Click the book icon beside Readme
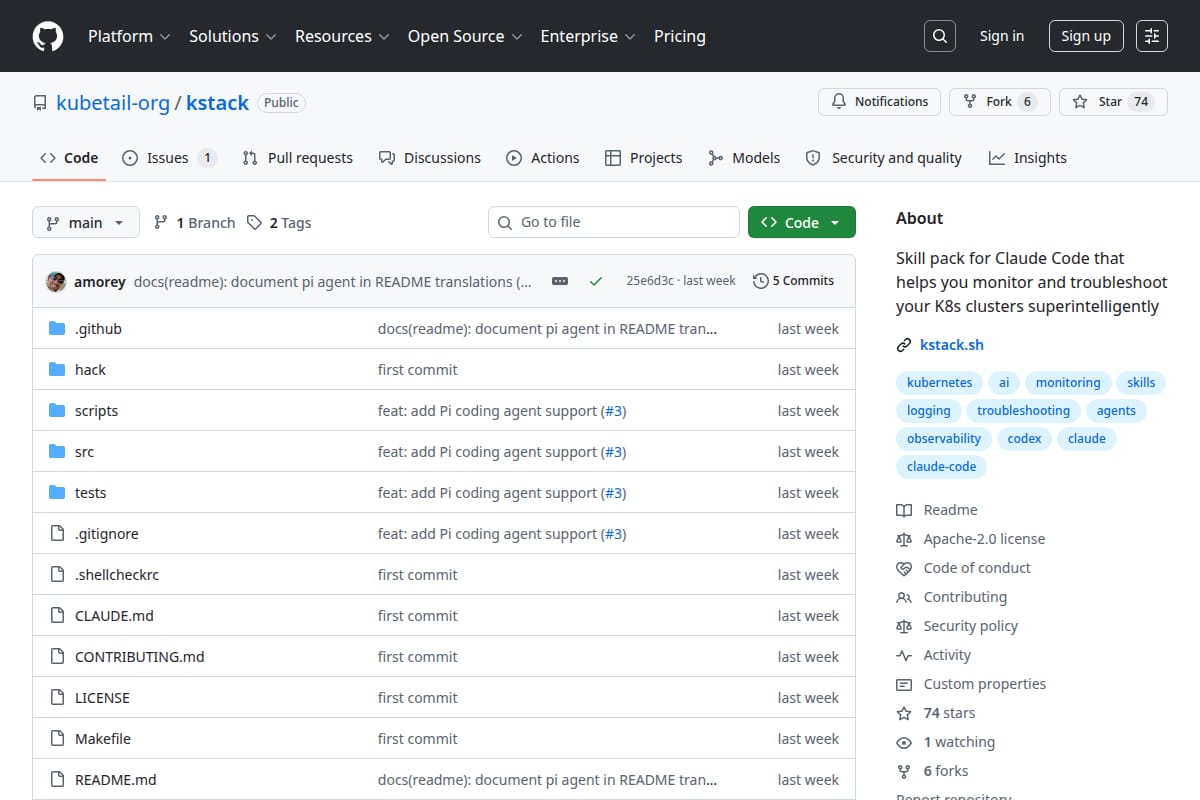Screen dimensions: 1200x800 click(904, 510)
